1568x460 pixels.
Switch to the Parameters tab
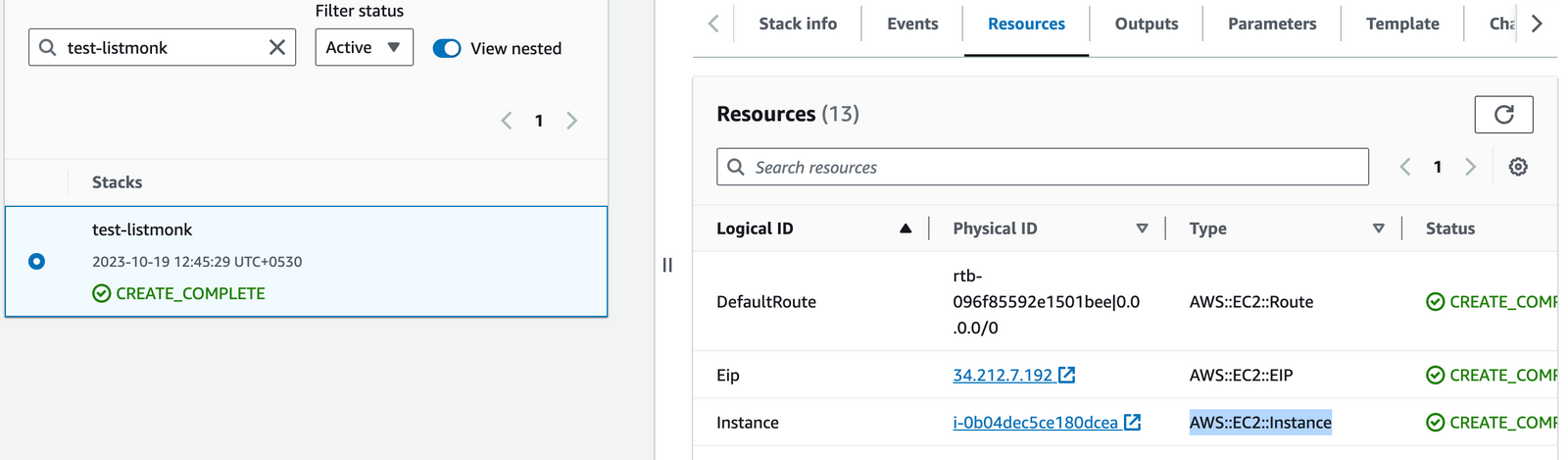coord(1272,24)
